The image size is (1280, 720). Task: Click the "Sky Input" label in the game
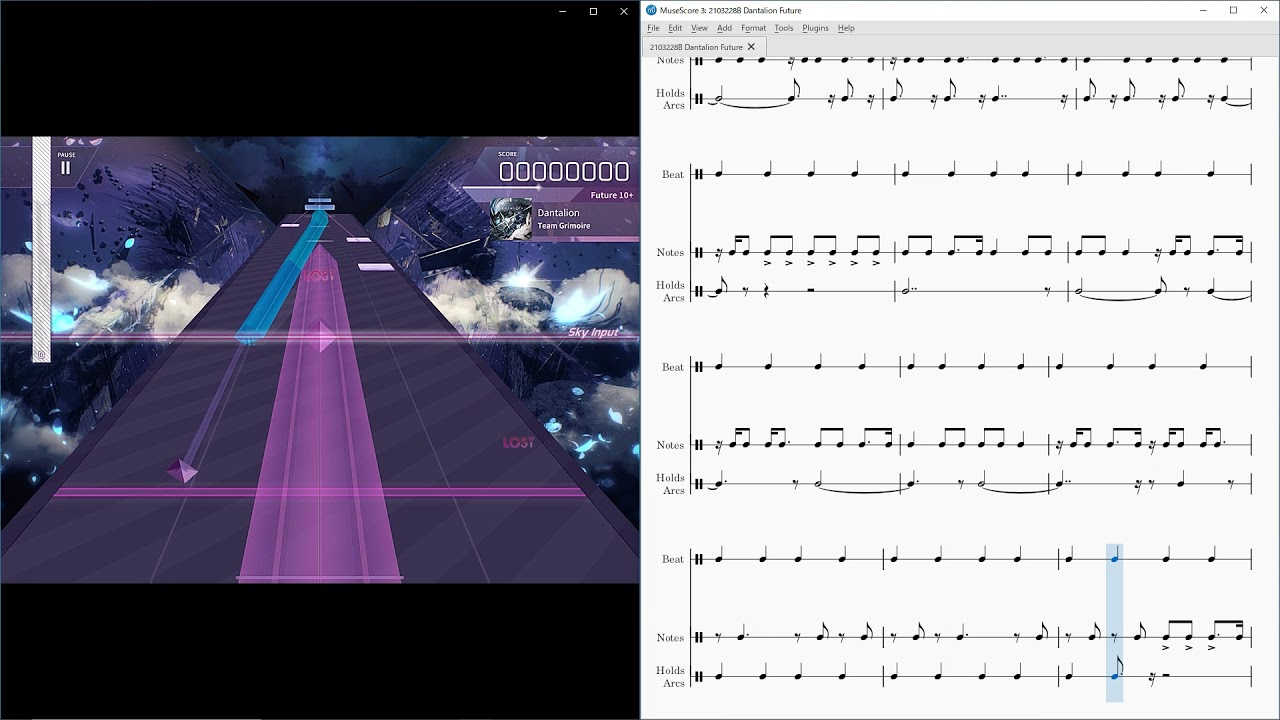(x=593, y=332)
